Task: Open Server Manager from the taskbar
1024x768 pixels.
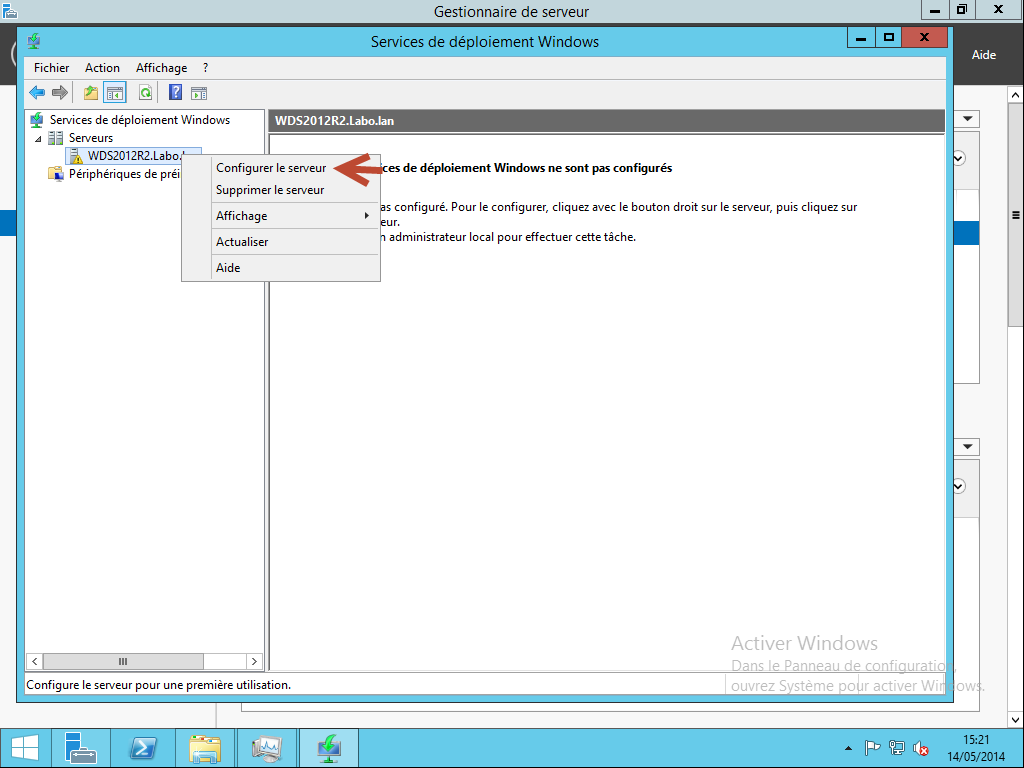Action: pos(80,748)
